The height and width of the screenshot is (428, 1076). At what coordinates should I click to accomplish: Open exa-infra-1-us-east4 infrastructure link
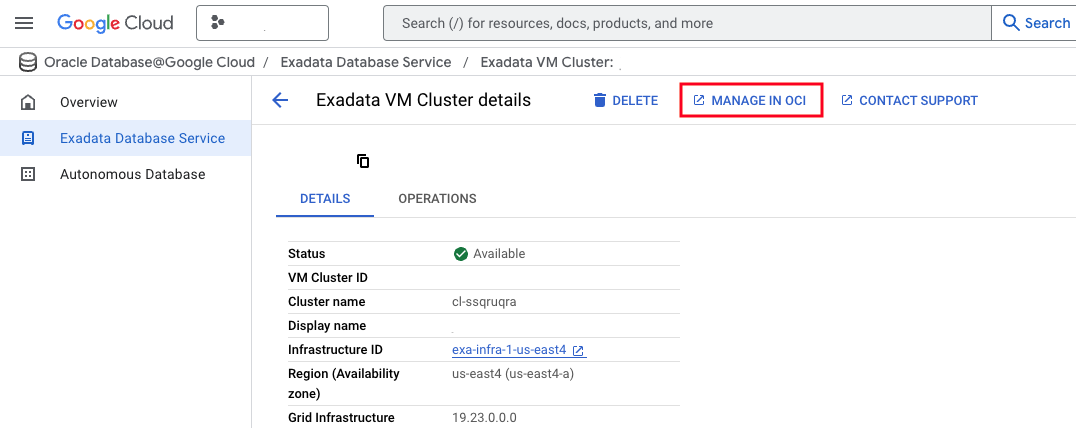point(509,350)
